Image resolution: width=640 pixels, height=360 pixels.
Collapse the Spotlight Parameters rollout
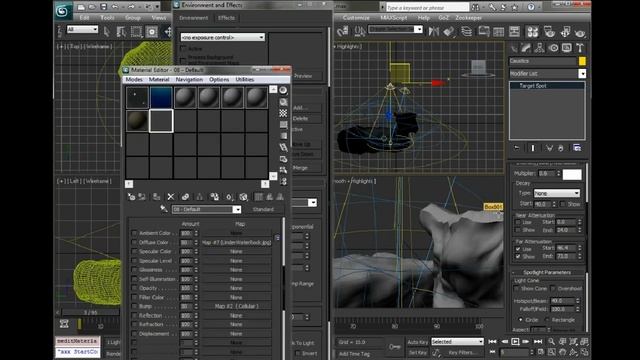tap(547, 272)
